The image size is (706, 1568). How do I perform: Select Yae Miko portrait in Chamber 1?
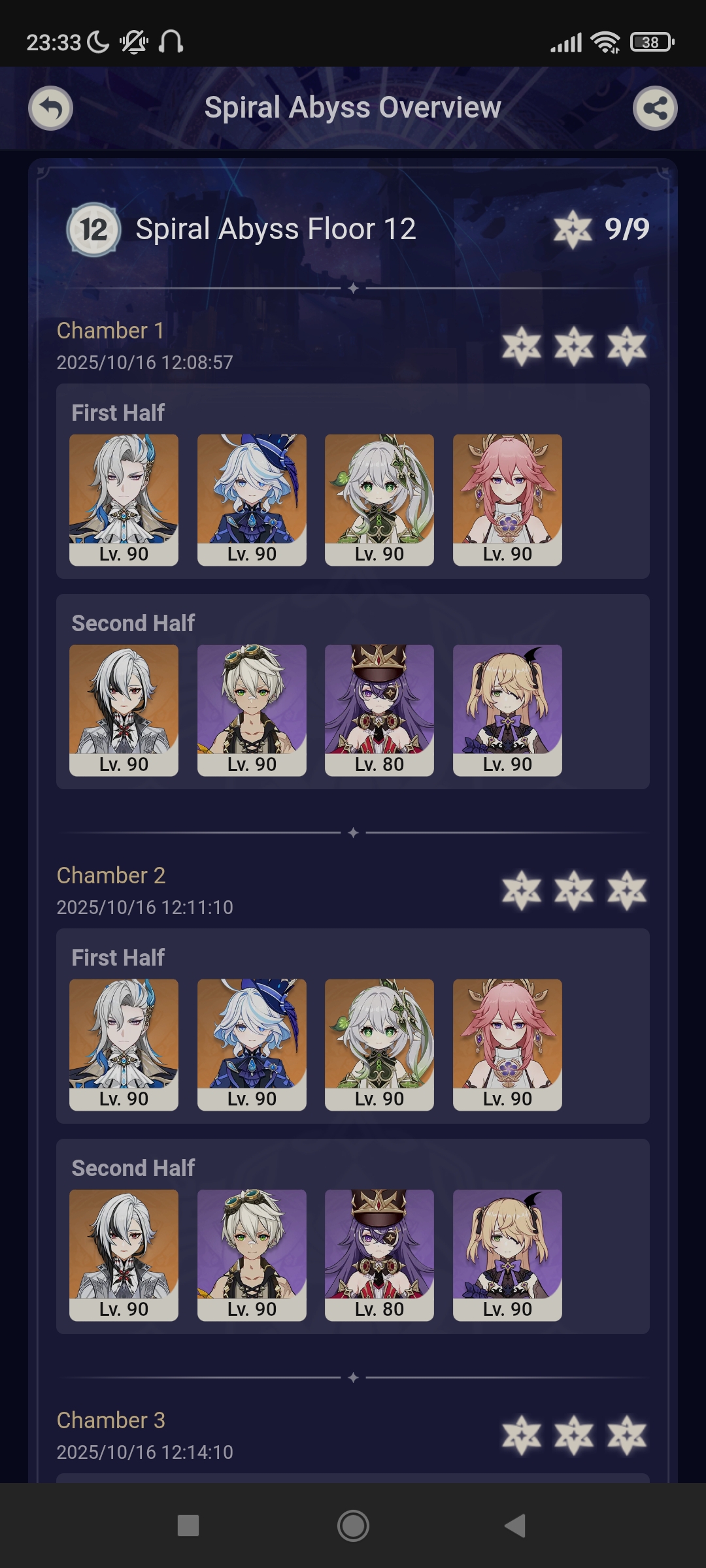tap(507, 500)
